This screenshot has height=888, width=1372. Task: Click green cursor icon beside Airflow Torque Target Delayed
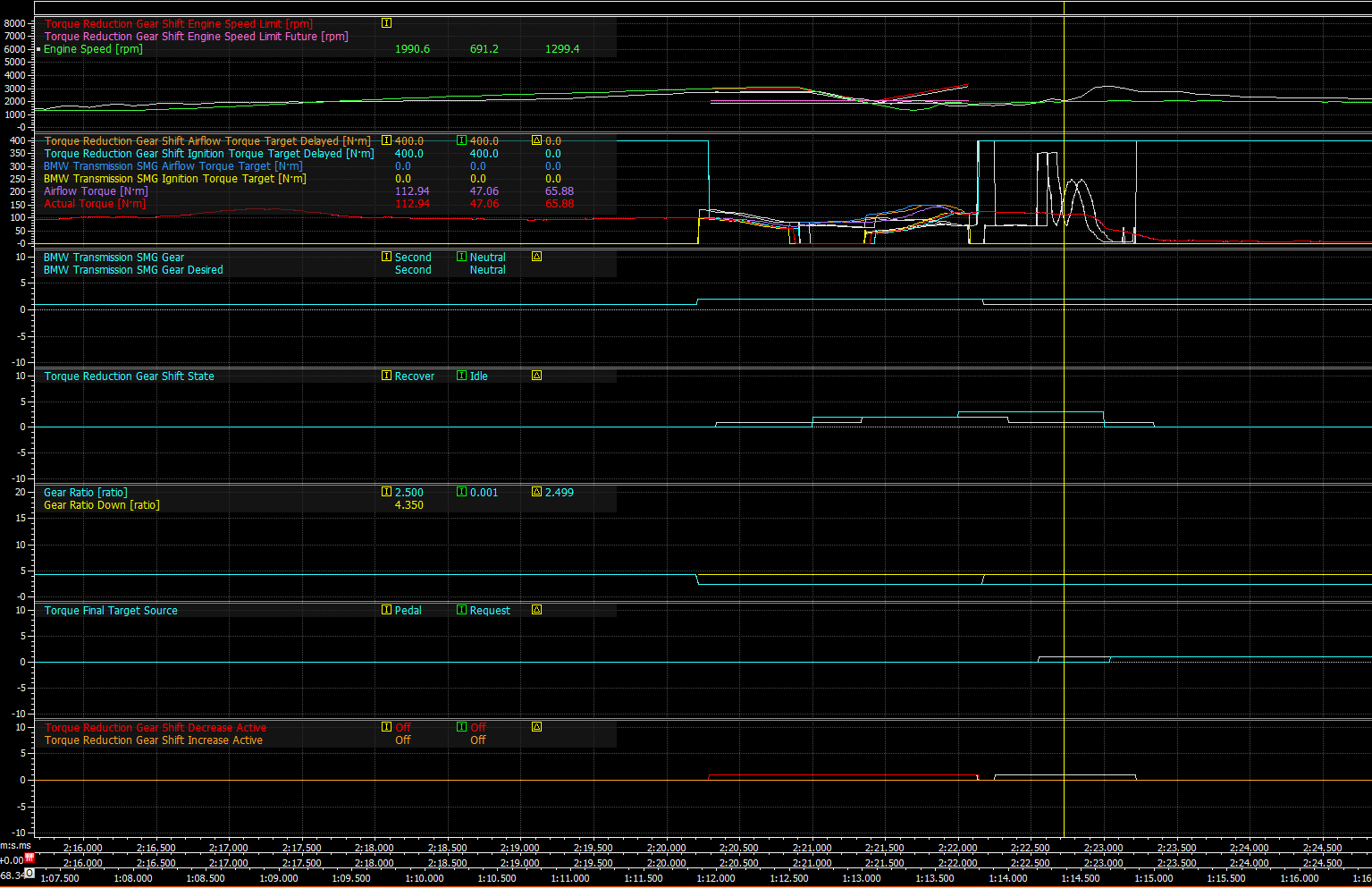tap(461, 140)
